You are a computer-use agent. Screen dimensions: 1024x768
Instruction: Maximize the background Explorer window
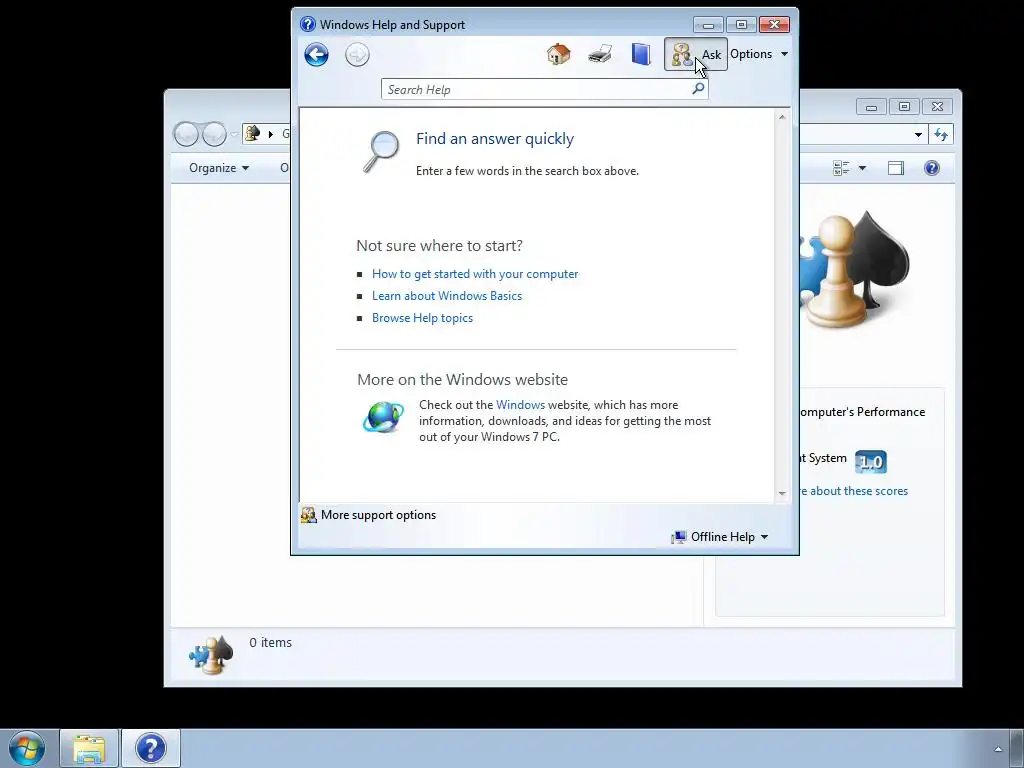tap(904, 106)
